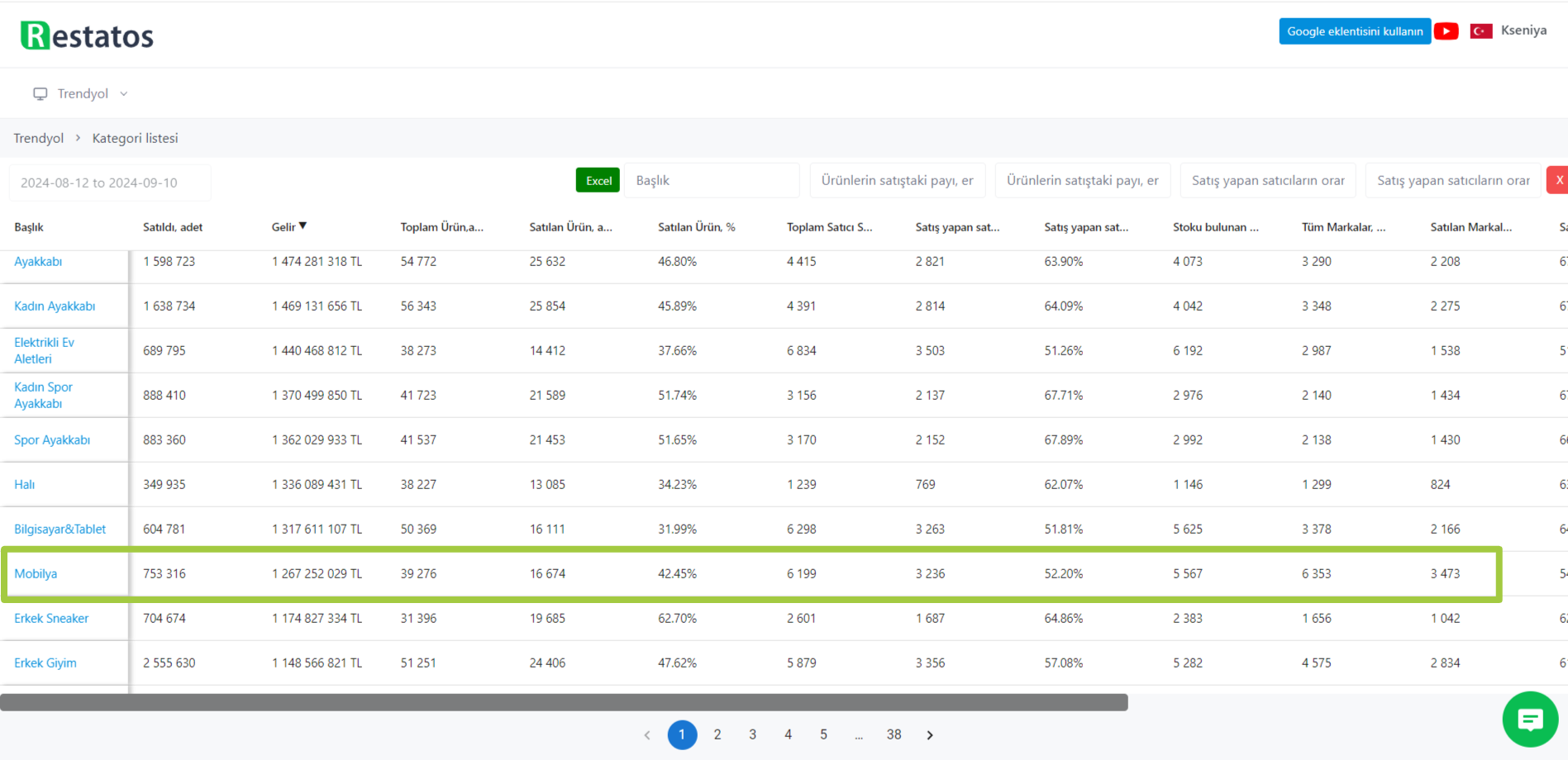This screenshot has width=1568, height=760.
Task: Open Bilgisayar&Tablet category link
Action: pos(60,530)
